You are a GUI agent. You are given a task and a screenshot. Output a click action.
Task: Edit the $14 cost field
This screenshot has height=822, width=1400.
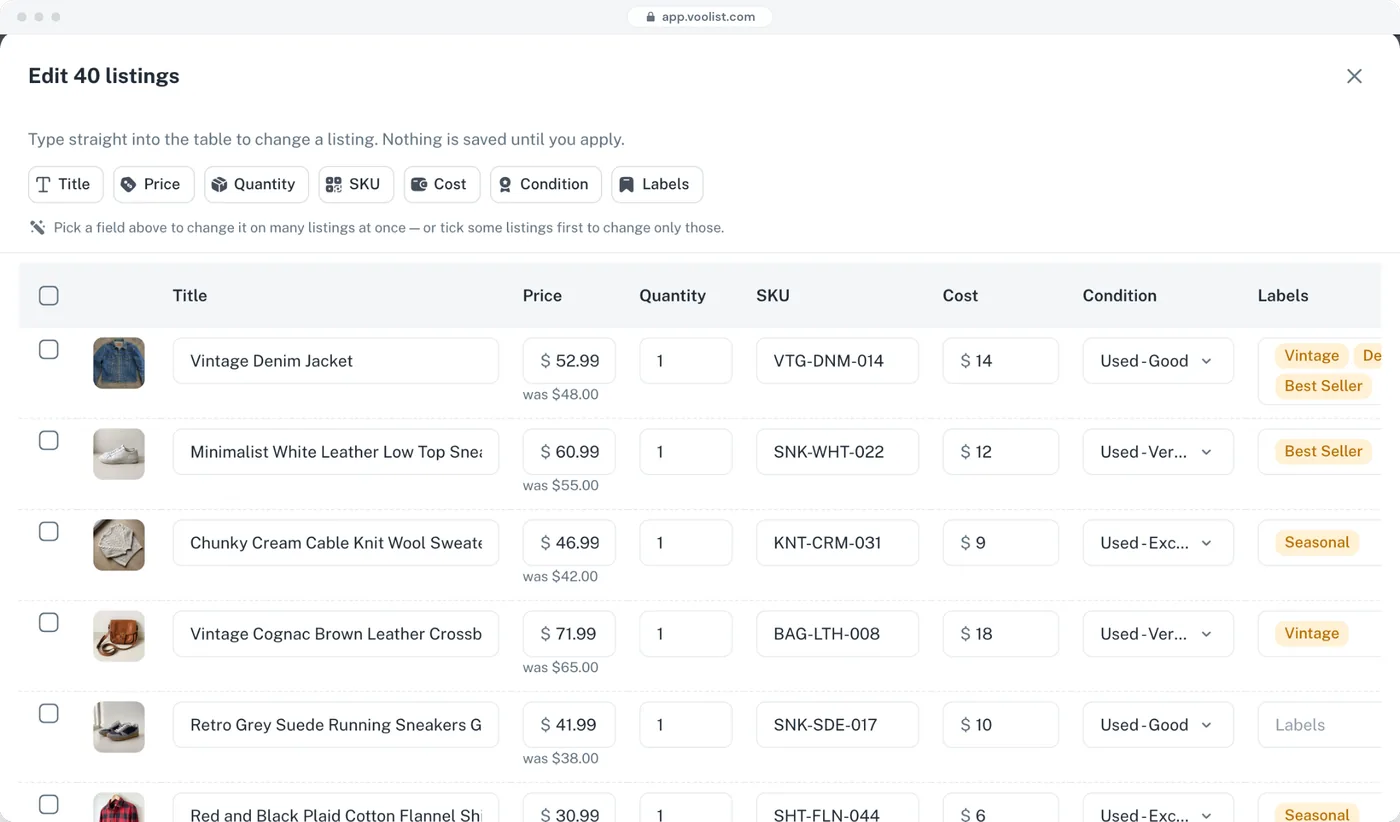point(1000,361)
